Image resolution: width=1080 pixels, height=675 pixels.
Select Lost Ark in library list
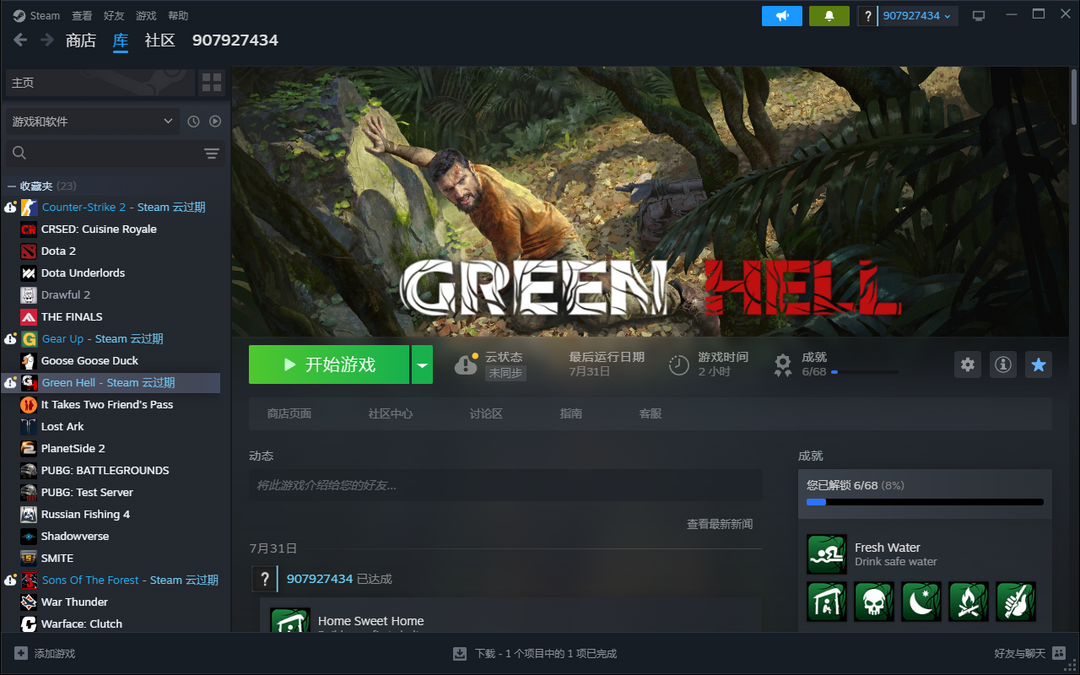(x=62, y=426)
